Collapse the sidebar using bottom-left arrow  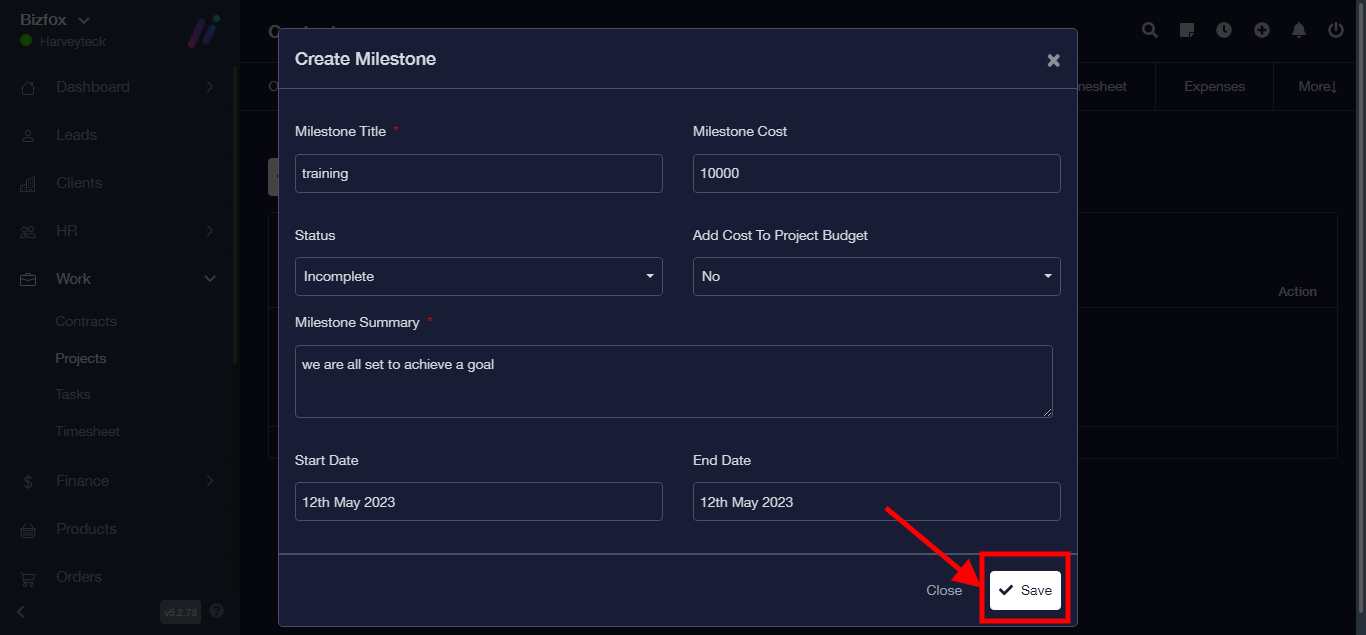(x=21, y=611)
